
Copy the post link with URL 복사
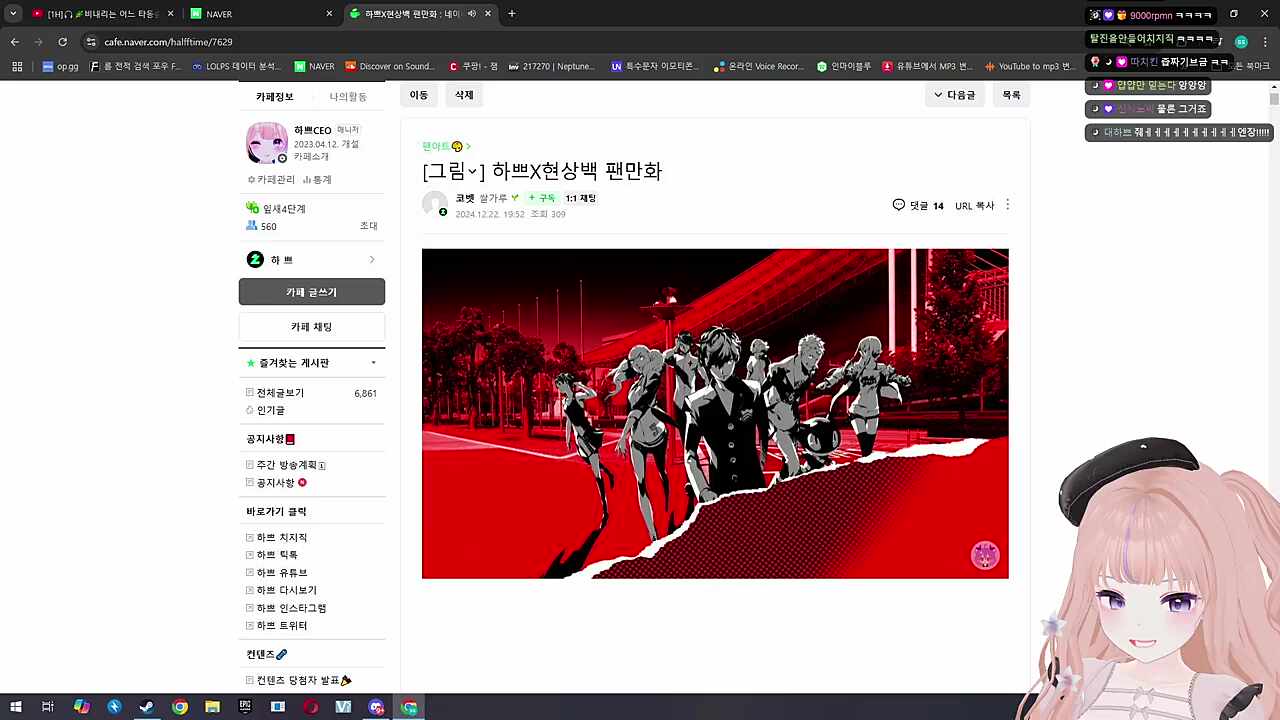(x=975, y=205)
